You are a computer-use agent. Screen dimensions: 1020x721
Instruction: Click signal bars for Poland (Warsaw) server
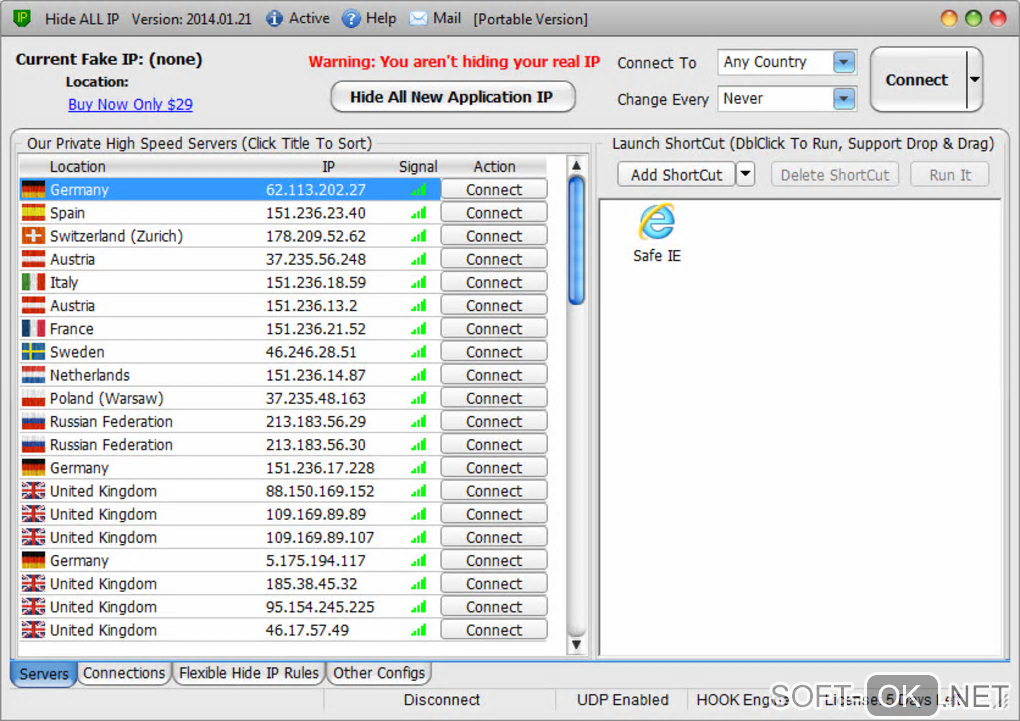(419, 398)
